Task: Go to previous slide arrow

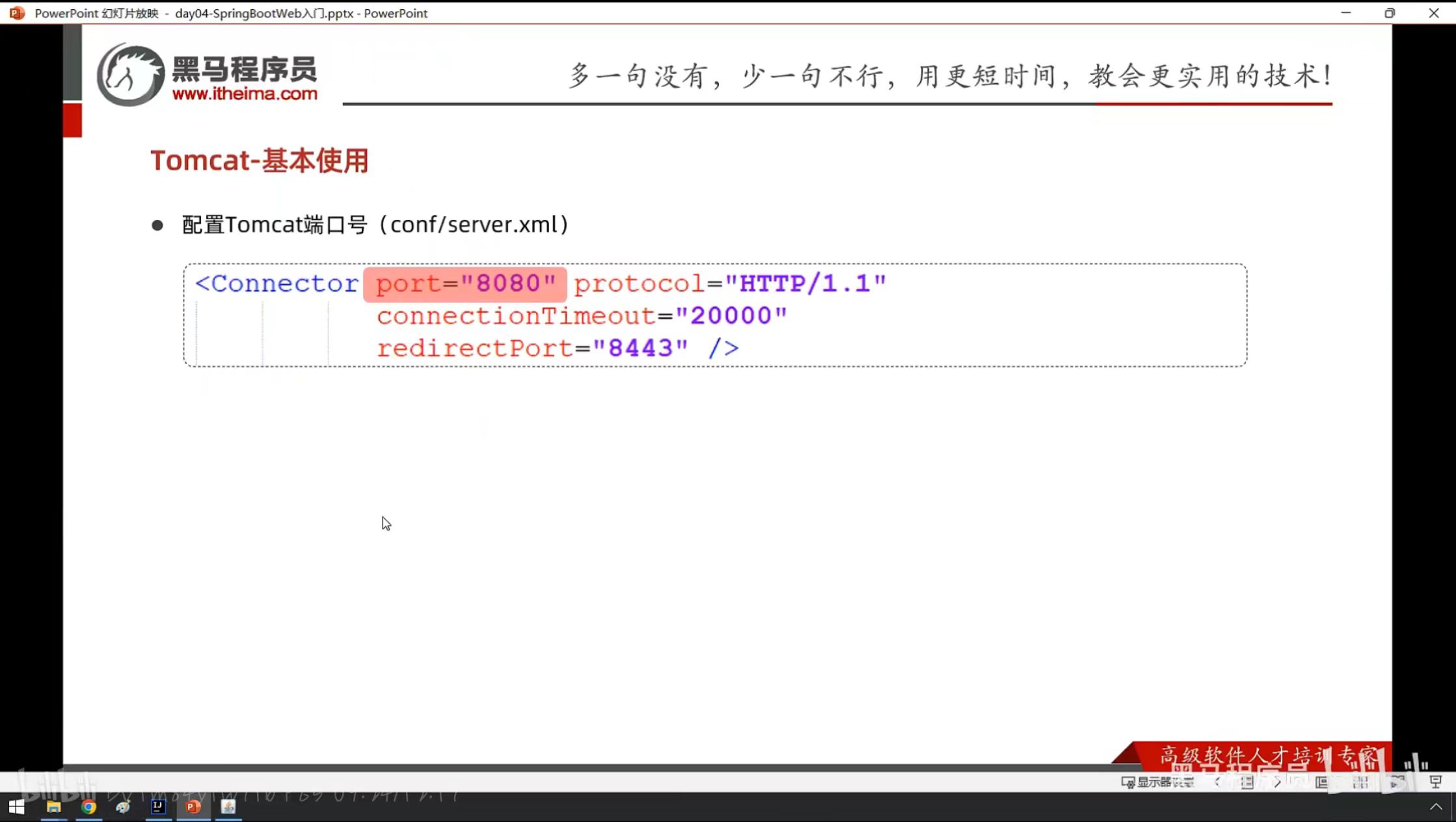Action: (x=1217, y=782)
